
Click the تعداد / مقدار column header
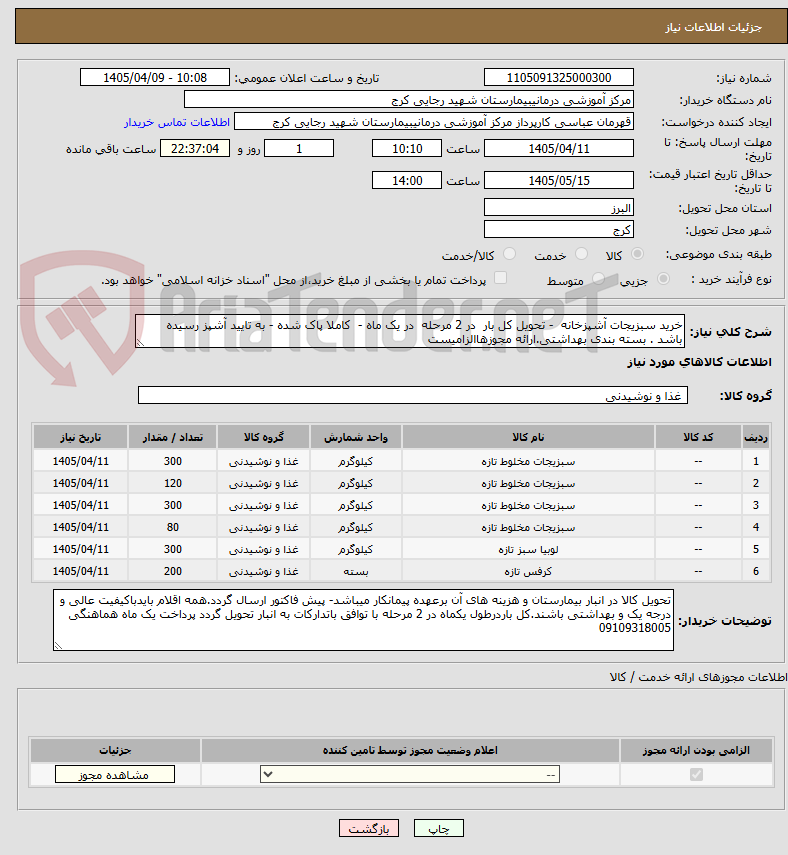pos(173,437)
